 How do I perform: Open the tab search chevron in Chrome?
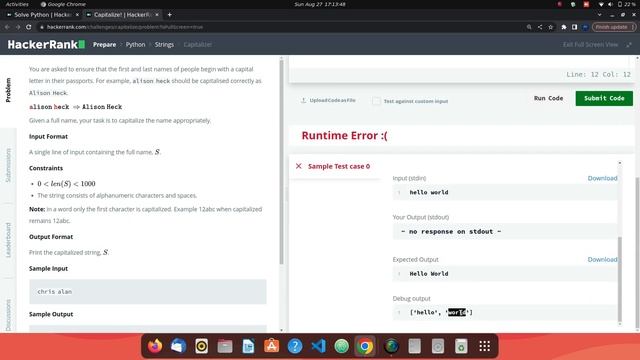pos(599,15)
